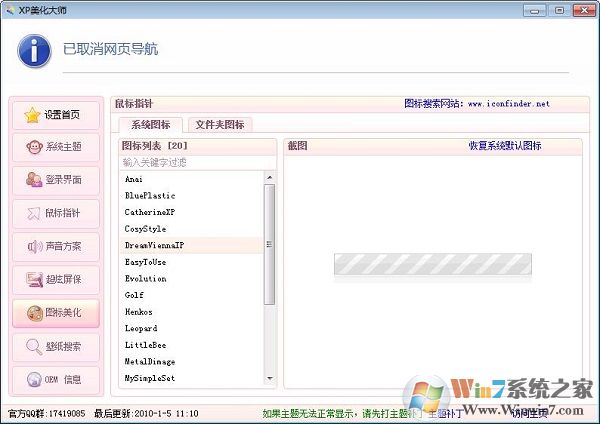600x424 pixels.
Task: Open the 壁纸搜索 magnifier icon
Action: [33, 347]
